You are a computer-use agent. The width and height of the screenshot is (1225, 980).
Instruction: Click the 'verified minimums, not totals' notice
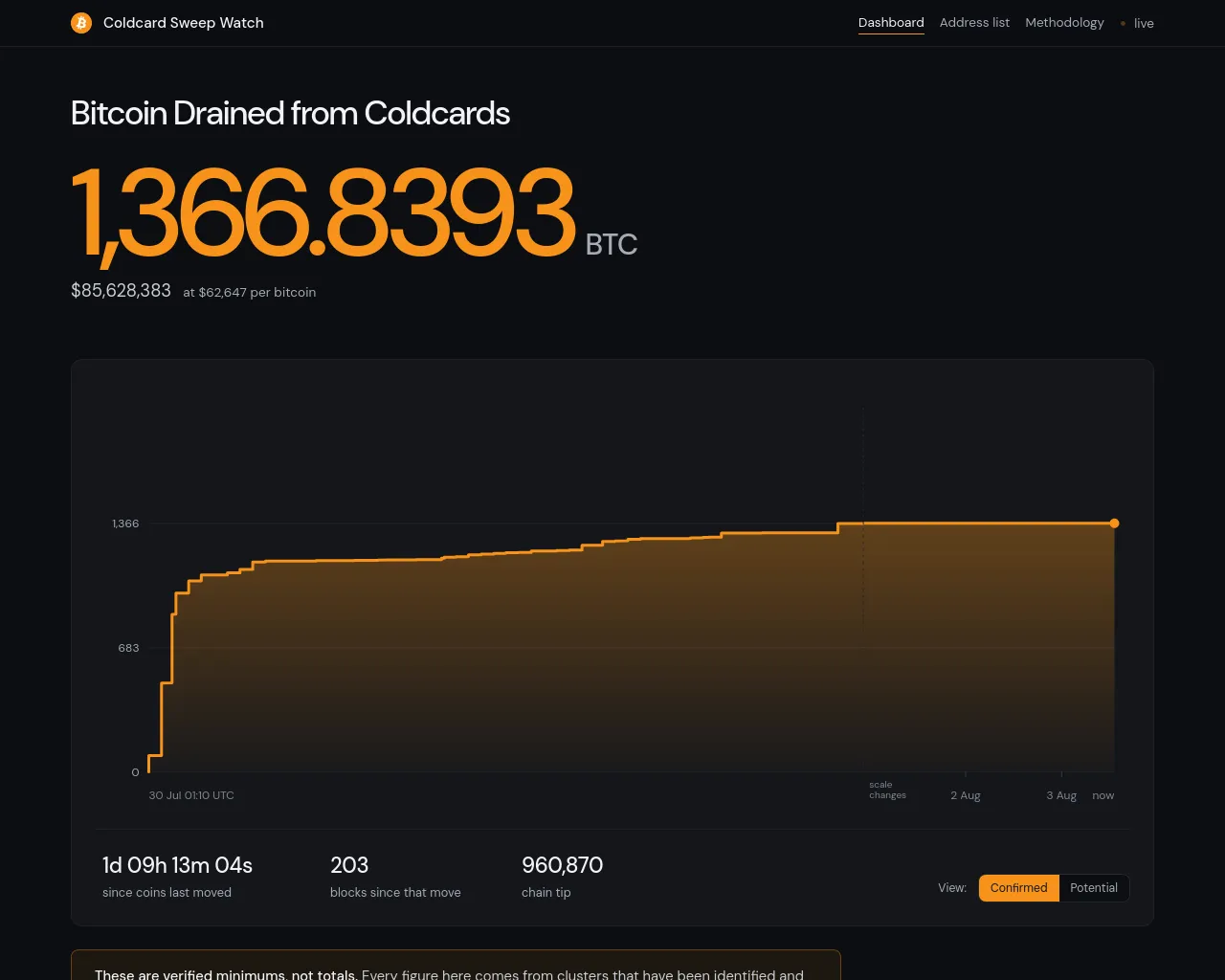coord(456,965)
